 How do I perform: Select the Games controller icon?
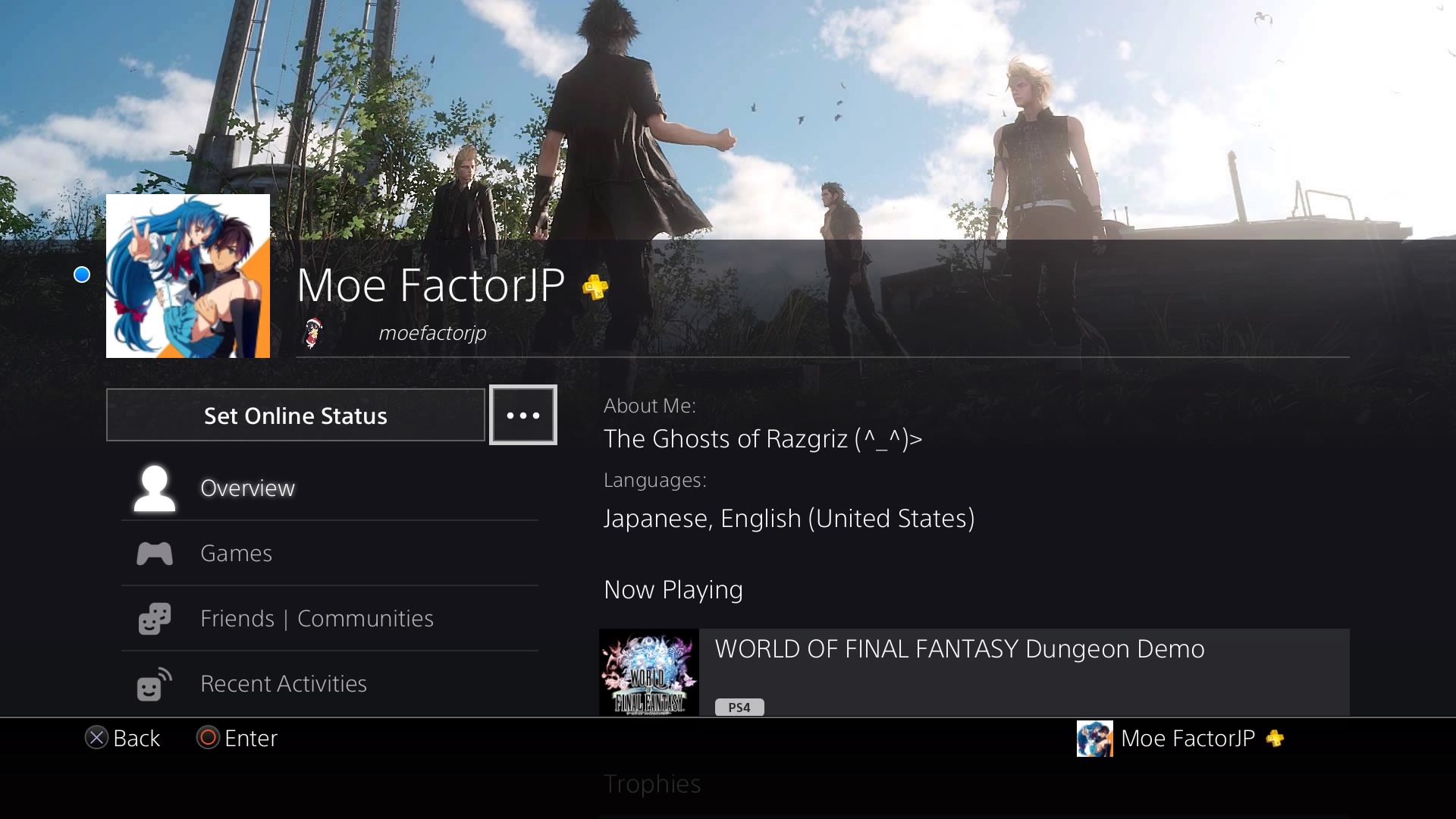coord(155,554)
